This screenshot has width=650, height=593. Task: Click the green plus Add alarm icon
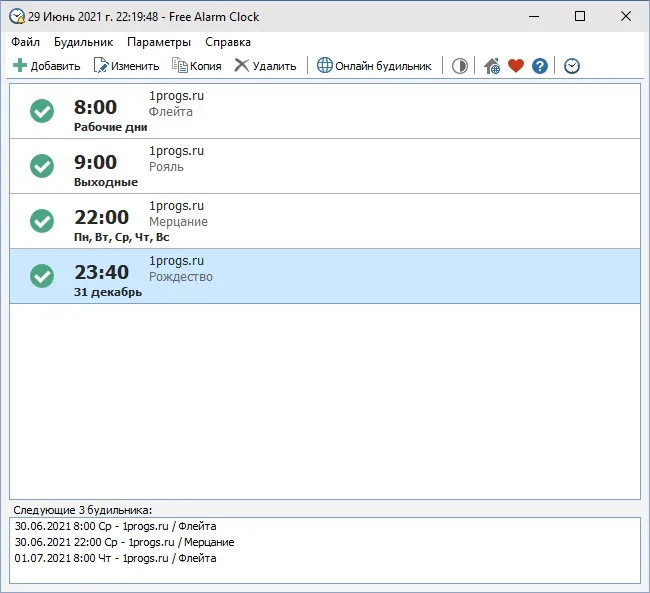point(20,66)
